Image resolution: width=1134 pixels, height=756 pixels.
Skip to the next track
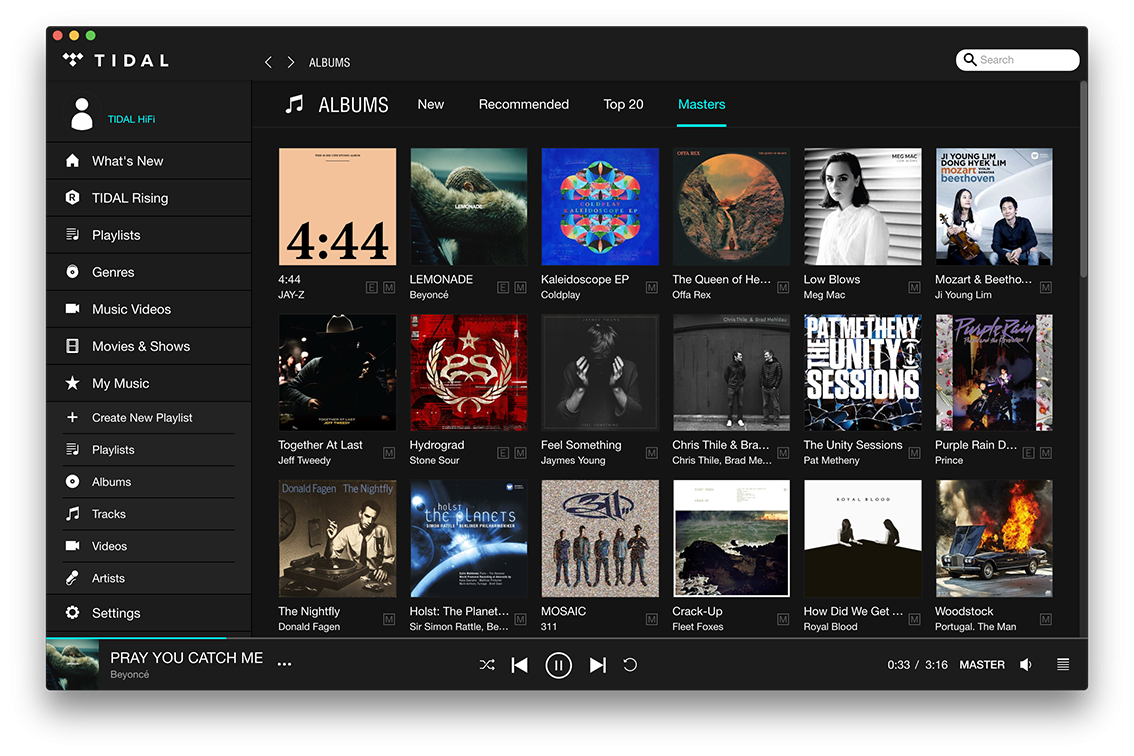pyautogui.click(x=597, y=665)
